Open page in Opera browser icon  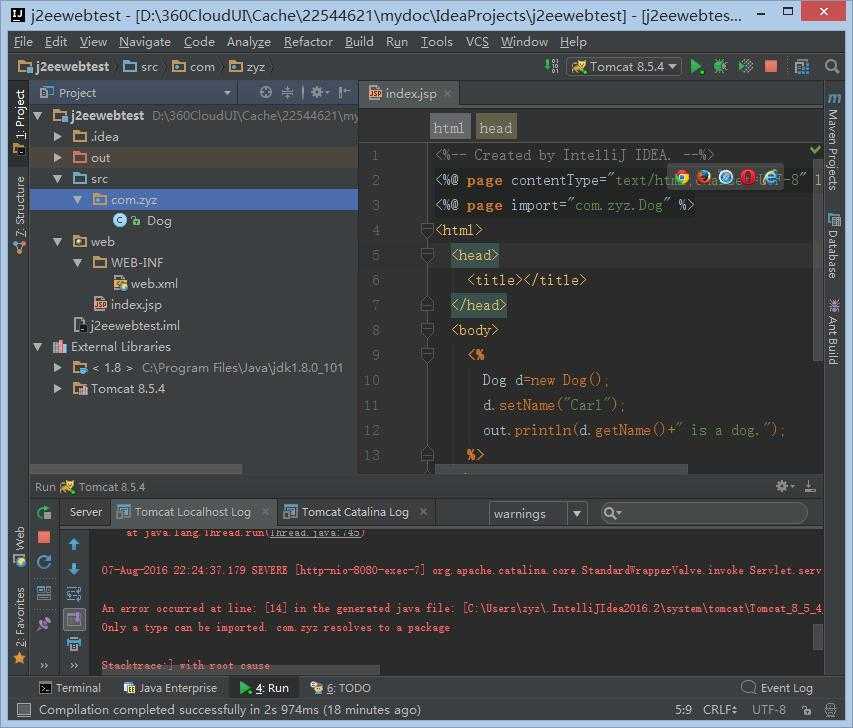[748, 177]
